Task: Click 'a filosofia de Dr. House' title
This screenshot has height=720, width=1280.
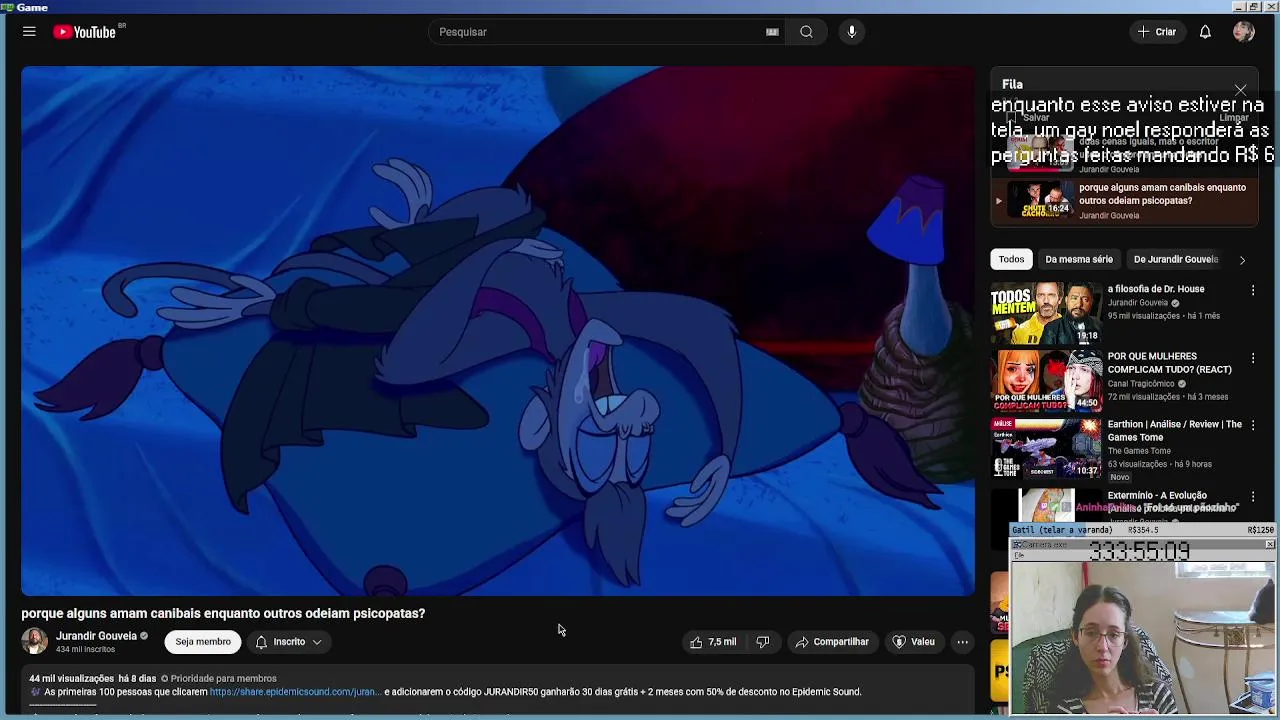Action: (1156, 289)
